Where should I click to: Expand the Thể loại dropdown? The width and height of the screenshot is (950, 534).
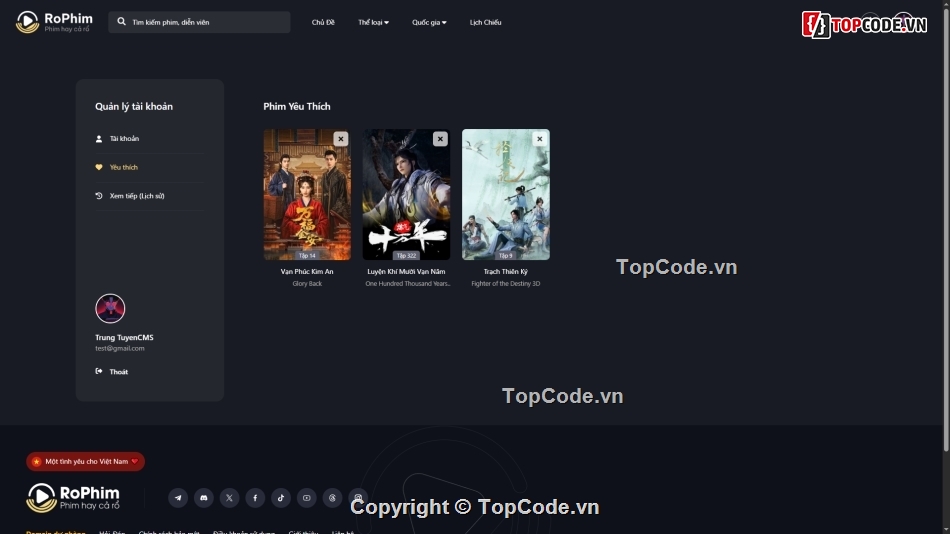[373, 22]
